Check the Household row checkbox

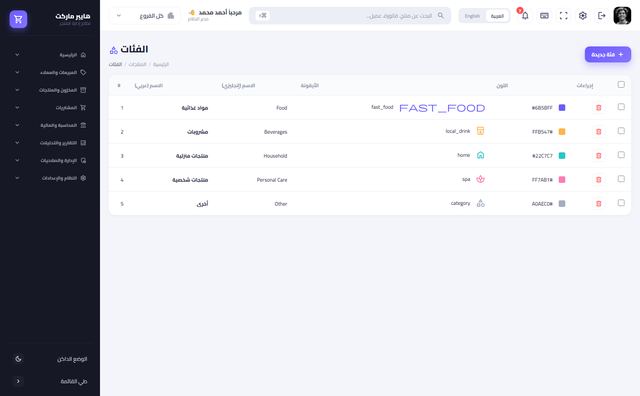621,155
